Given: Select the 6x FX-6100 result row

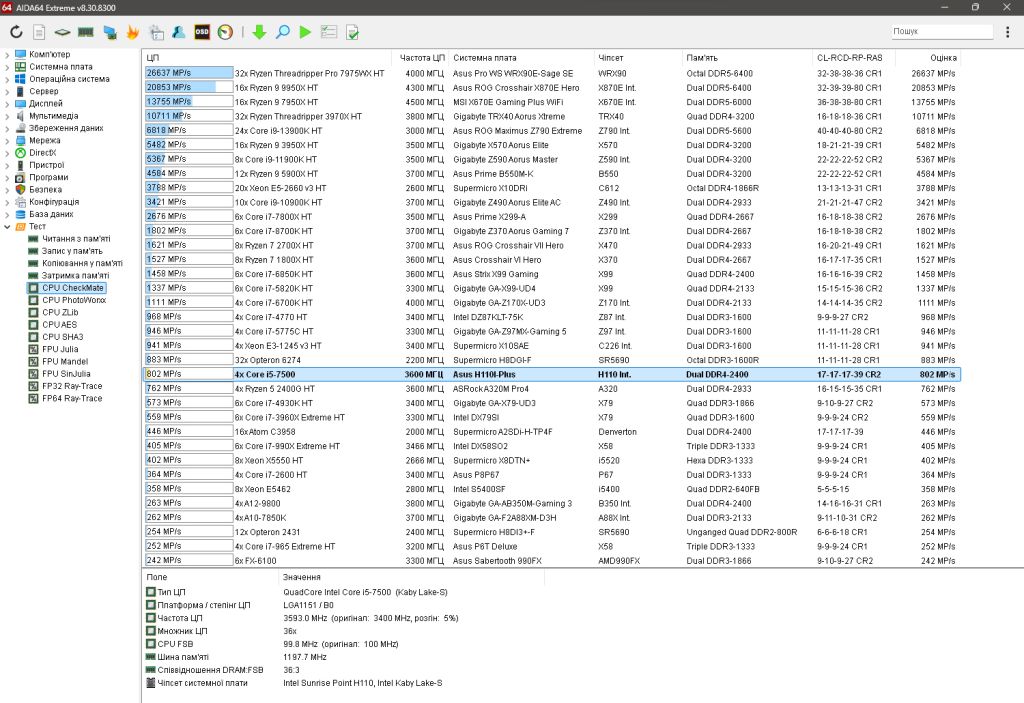Looking at the screenshot, I should (552, 561).
